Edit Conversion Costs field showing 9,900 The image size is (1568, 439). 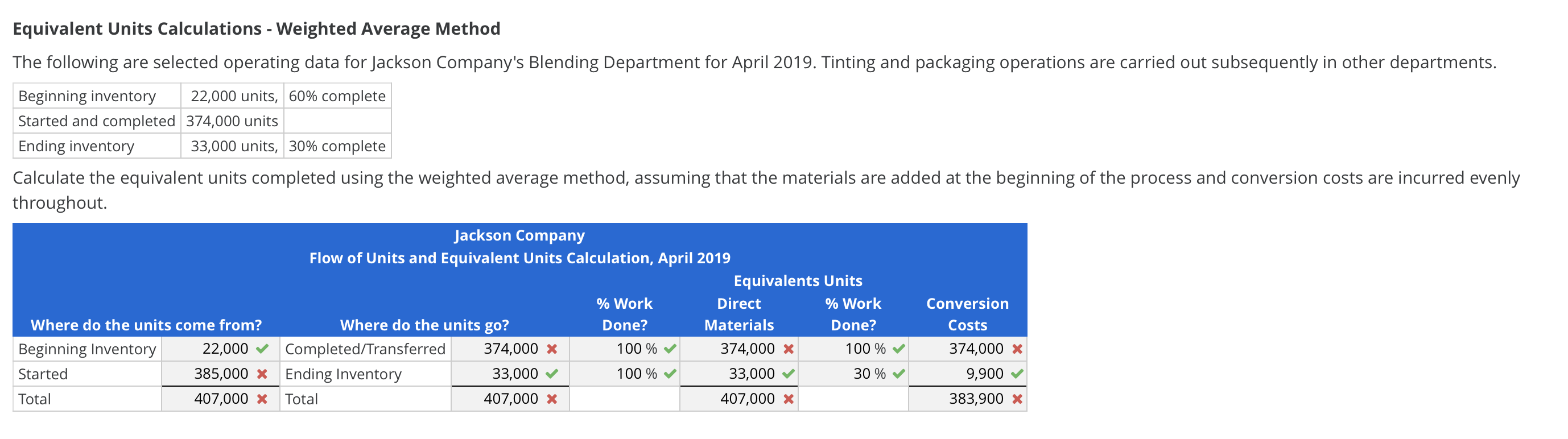pyautogui.click(x=968, y=374)
